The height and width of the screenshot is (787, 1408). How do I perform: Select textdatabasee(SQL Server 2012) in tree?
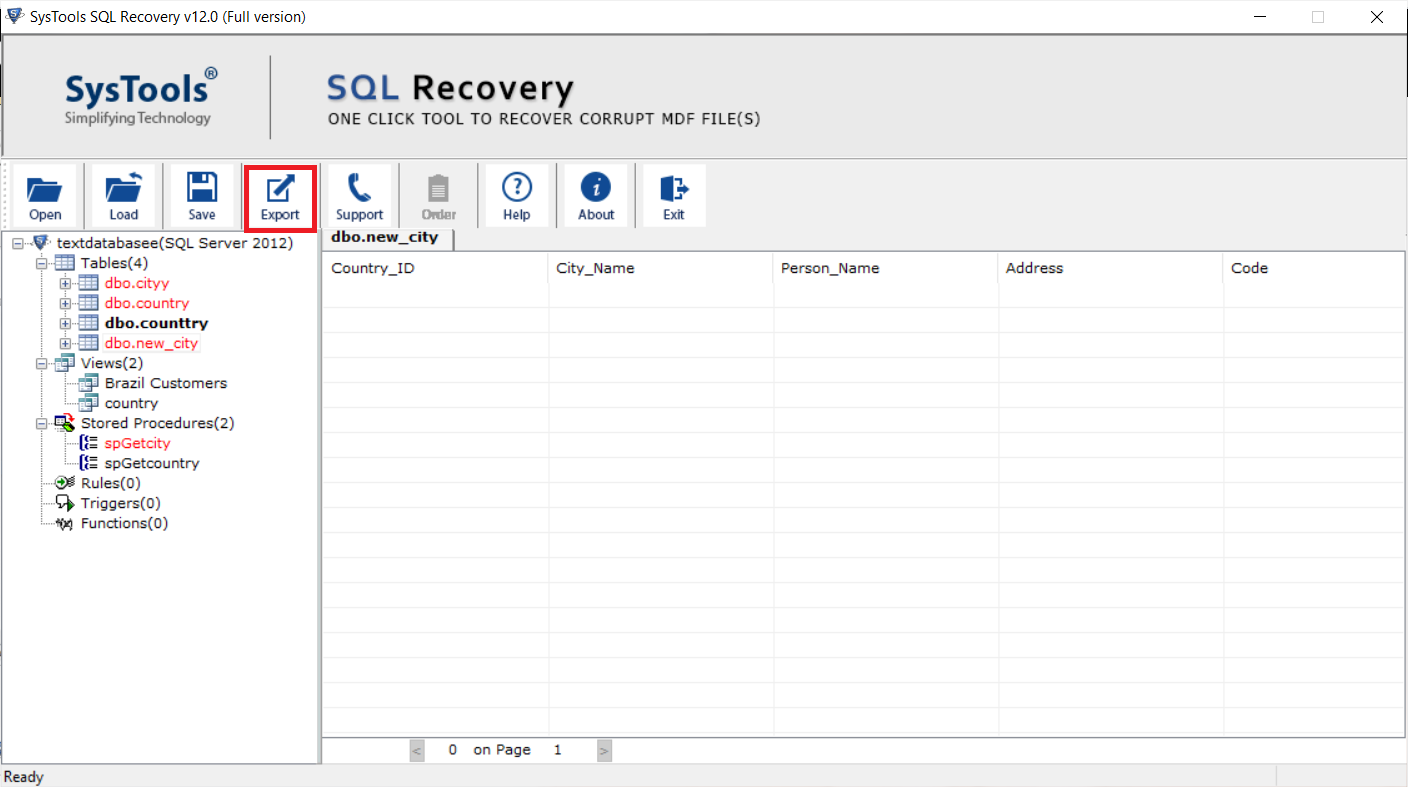coord(175,243)
